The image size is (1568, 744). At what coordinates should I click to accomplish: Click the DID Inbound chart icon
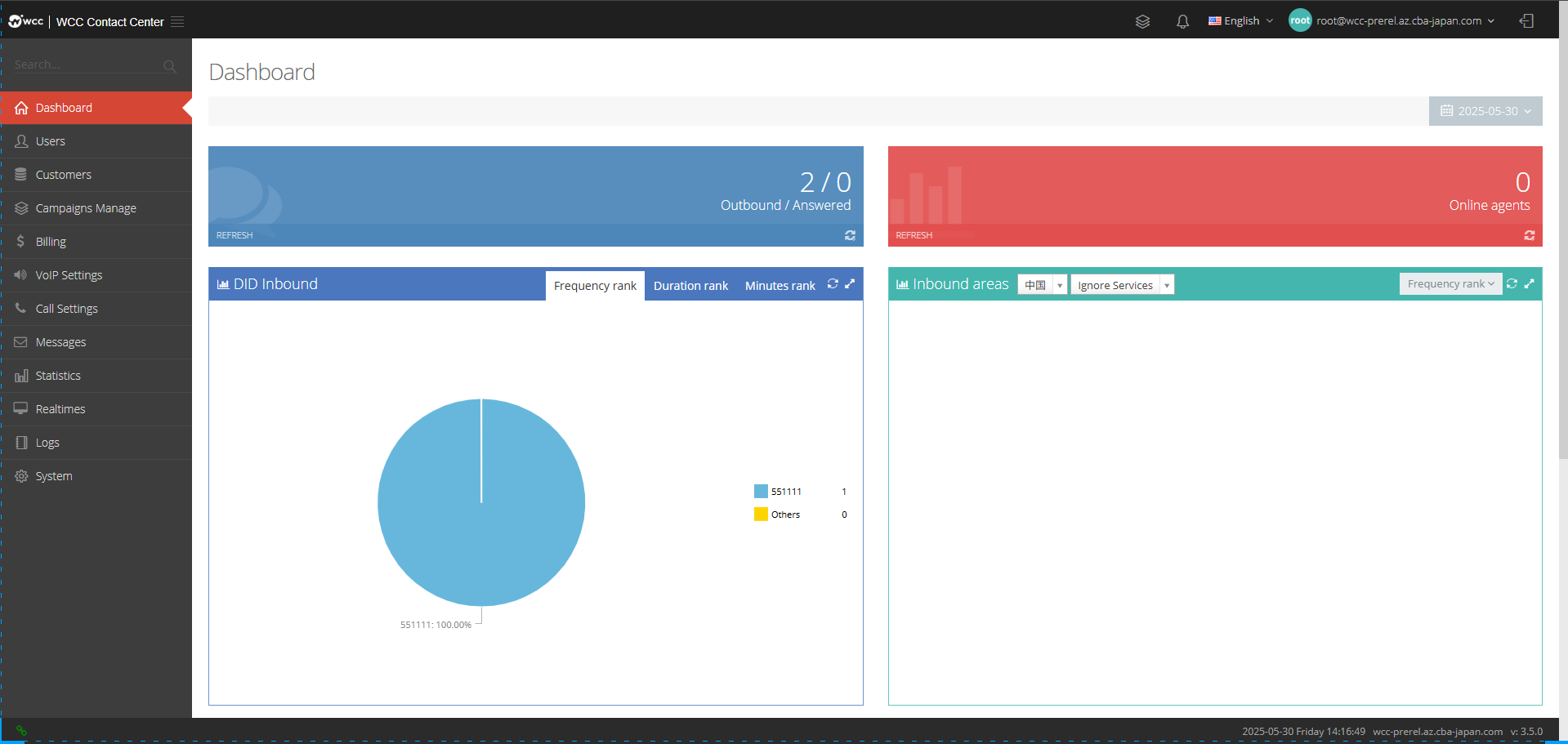tap(223, 284)
